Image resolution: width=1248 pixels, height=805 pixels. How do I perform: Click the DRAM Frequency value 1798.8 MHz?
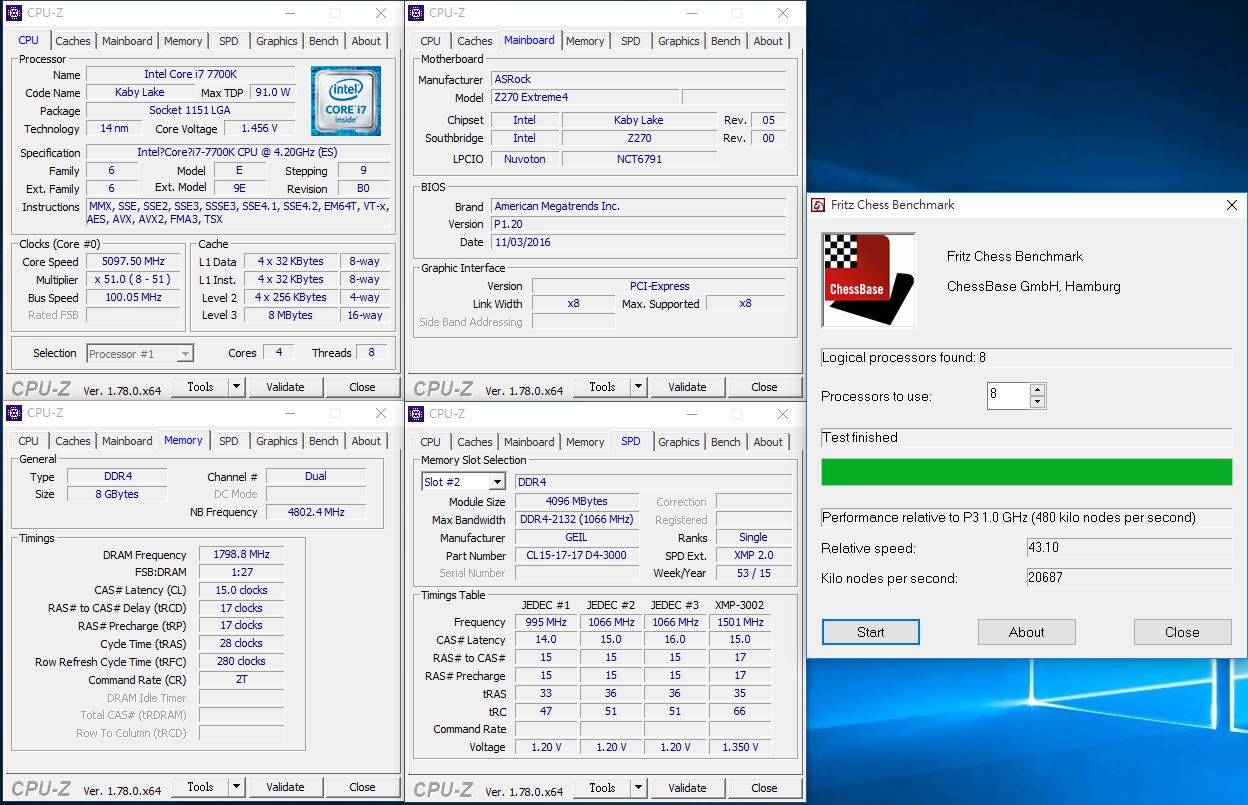[x=241, y=554]
